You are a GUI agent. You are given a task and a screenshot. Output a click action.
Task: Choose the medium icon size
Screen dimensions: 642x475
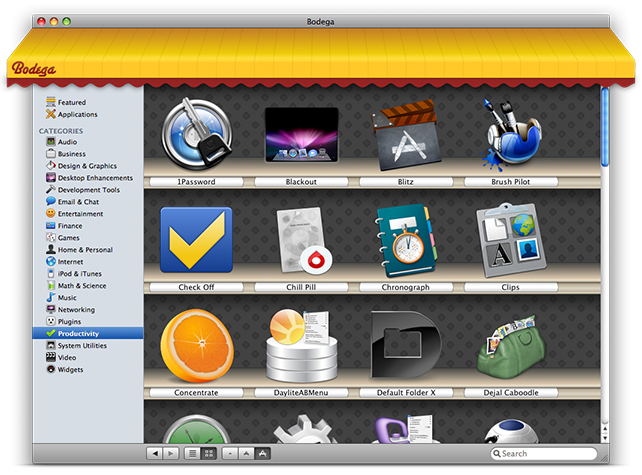pos(246,454)
